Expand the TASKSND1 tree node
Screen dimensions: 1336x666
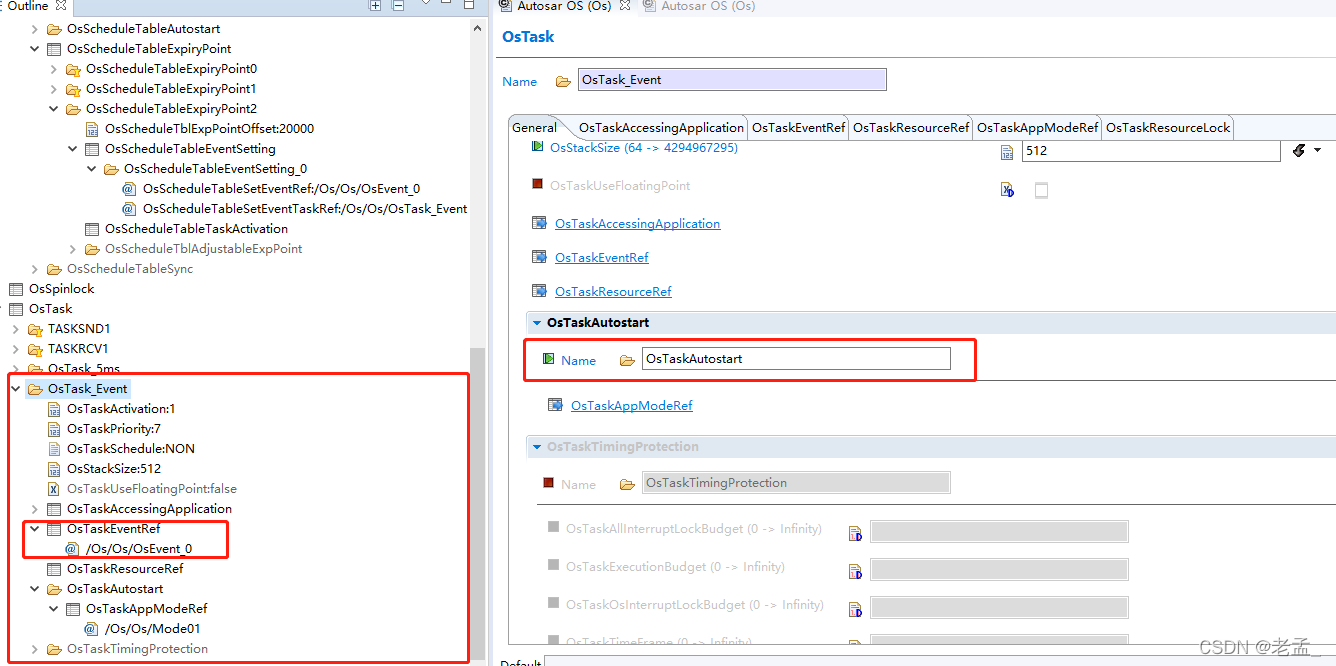click(16, 329)
